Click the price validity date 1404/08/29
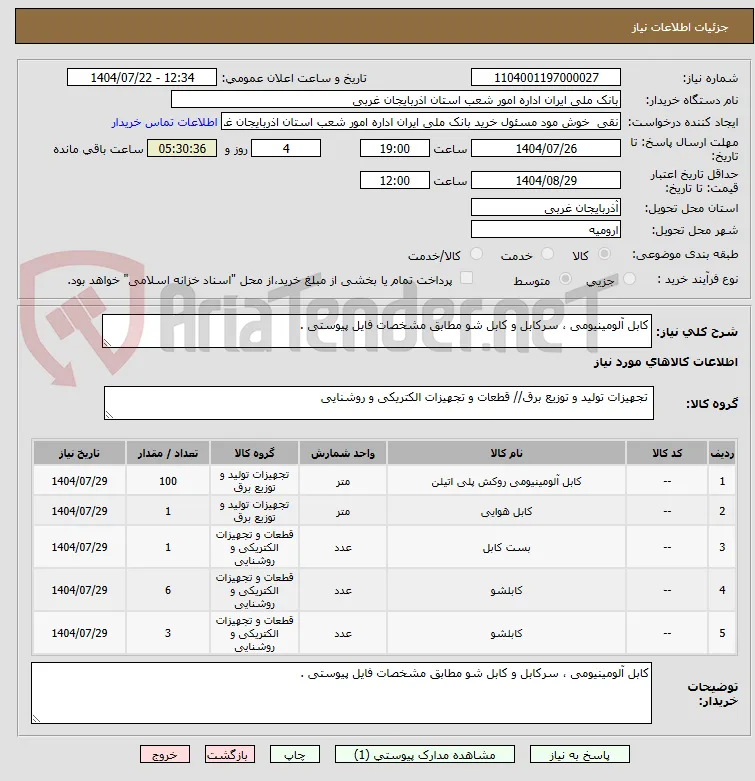The image size is (755, 781). point(546,180)
